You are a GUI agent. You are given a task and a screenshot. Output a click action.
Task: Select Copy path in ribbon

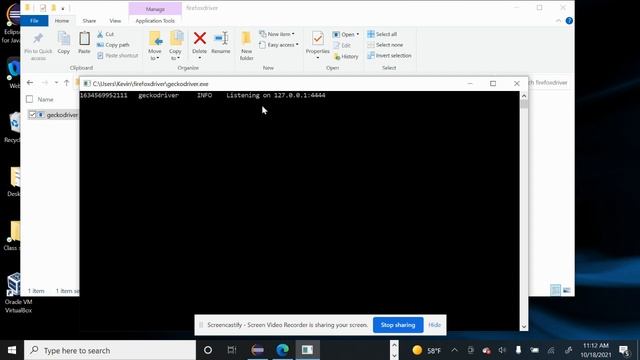point(113,45)
